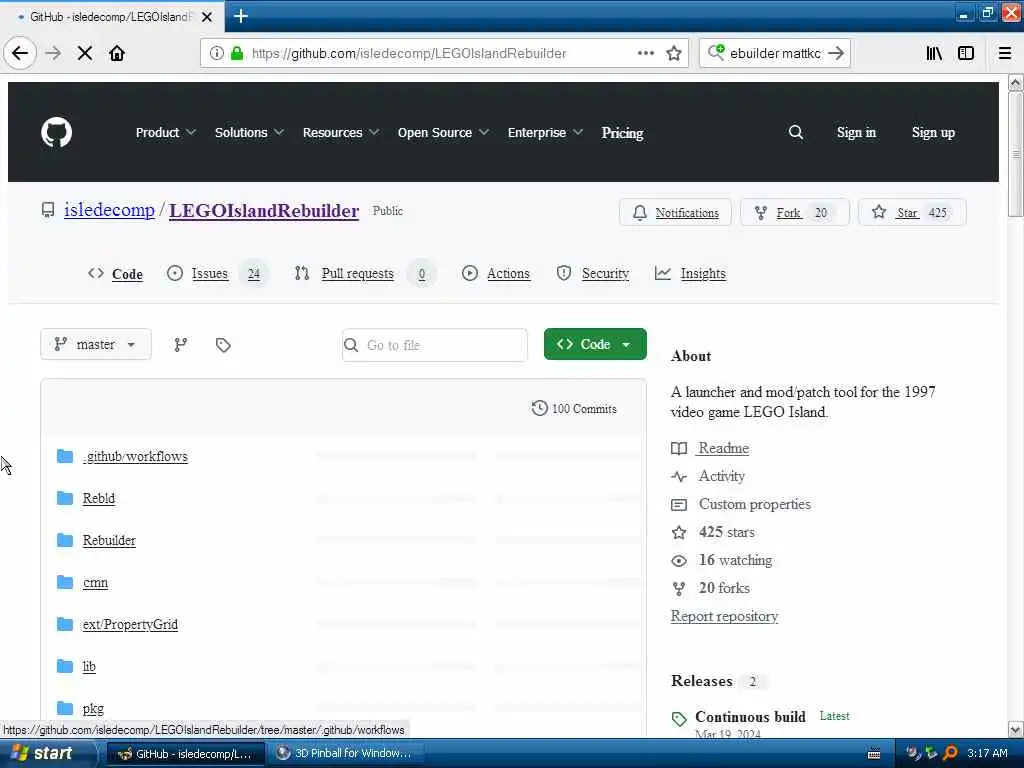
Task: Open the Pricing page
Action: pos(622,133)
